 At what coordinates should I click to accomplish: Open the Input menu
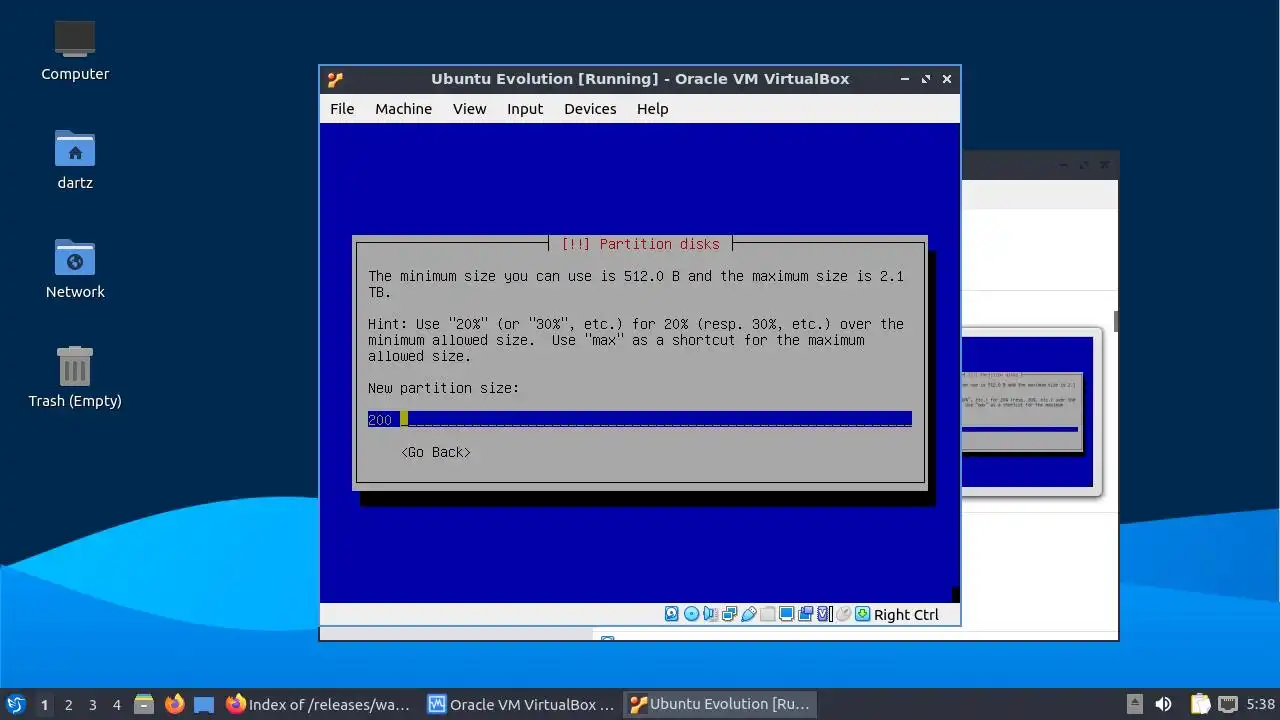coord(525,109)
